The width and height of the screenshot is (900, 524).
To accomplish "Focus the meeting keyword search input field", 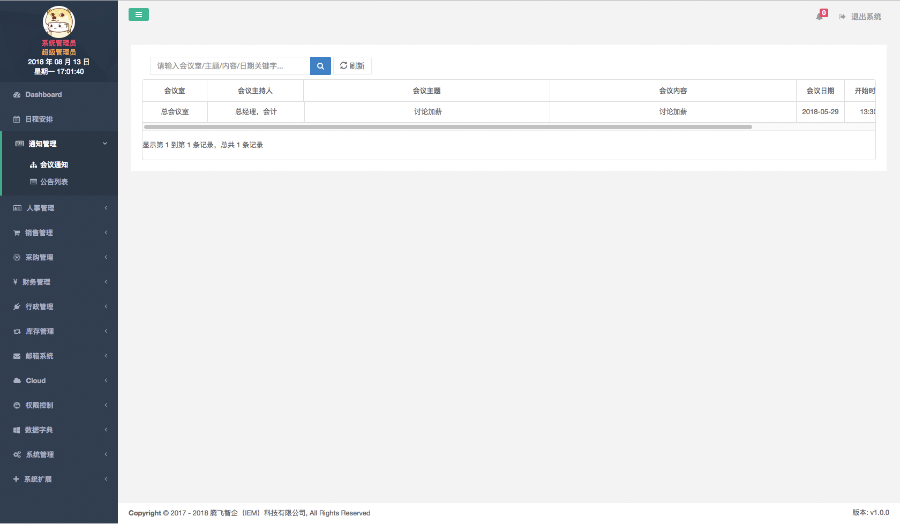I will 230,66.
